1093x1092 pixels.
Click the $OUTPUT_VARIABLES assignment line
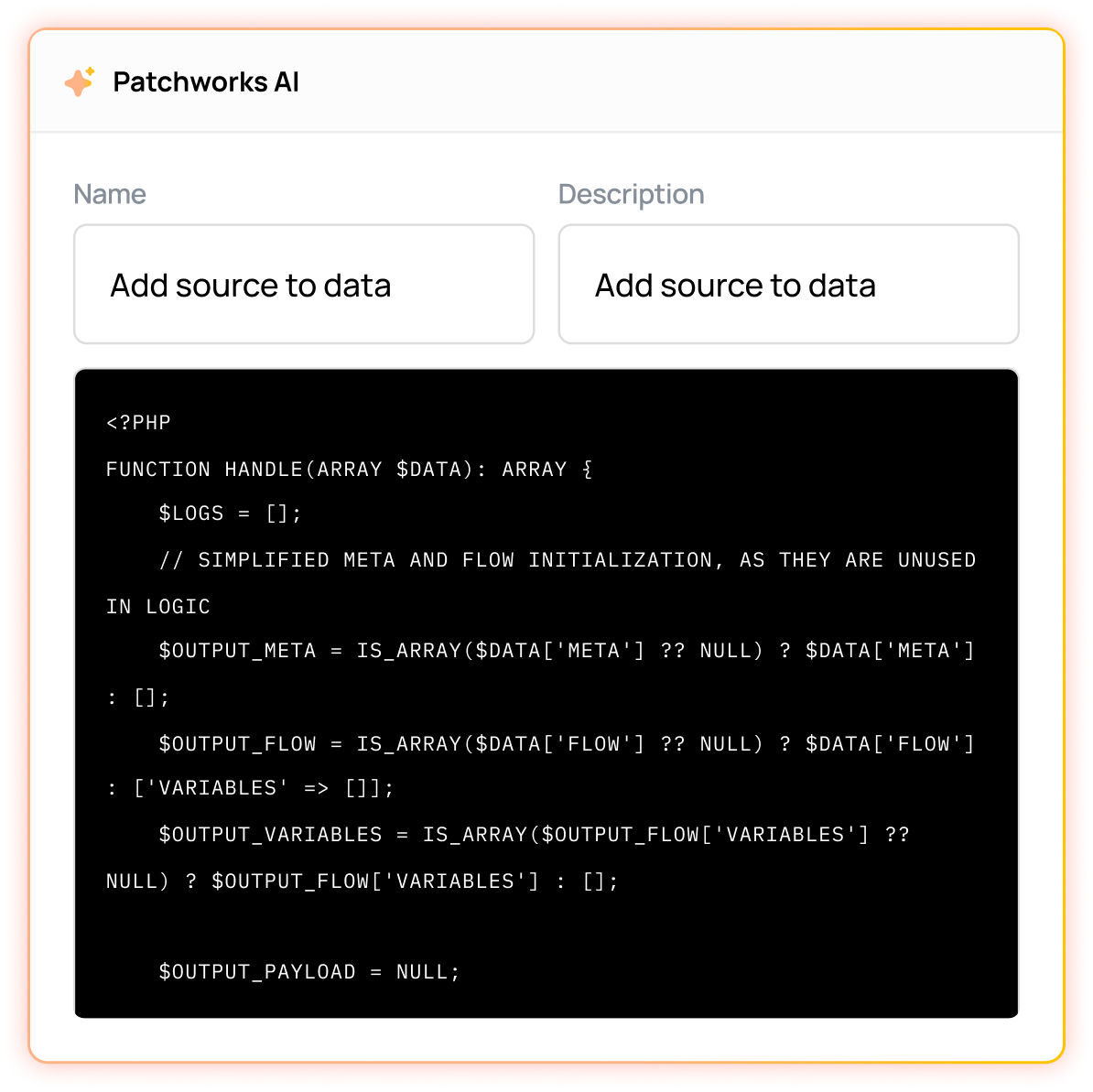point(534,835)
